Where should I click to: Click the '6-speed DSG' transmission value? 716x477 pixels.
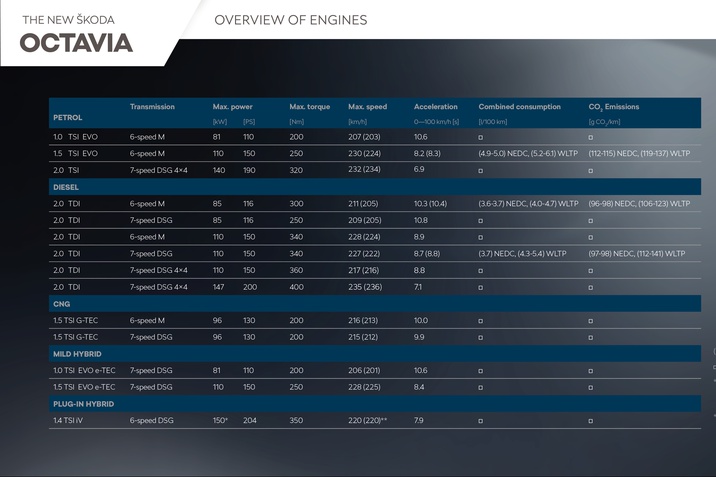click(x=152, y=420)
